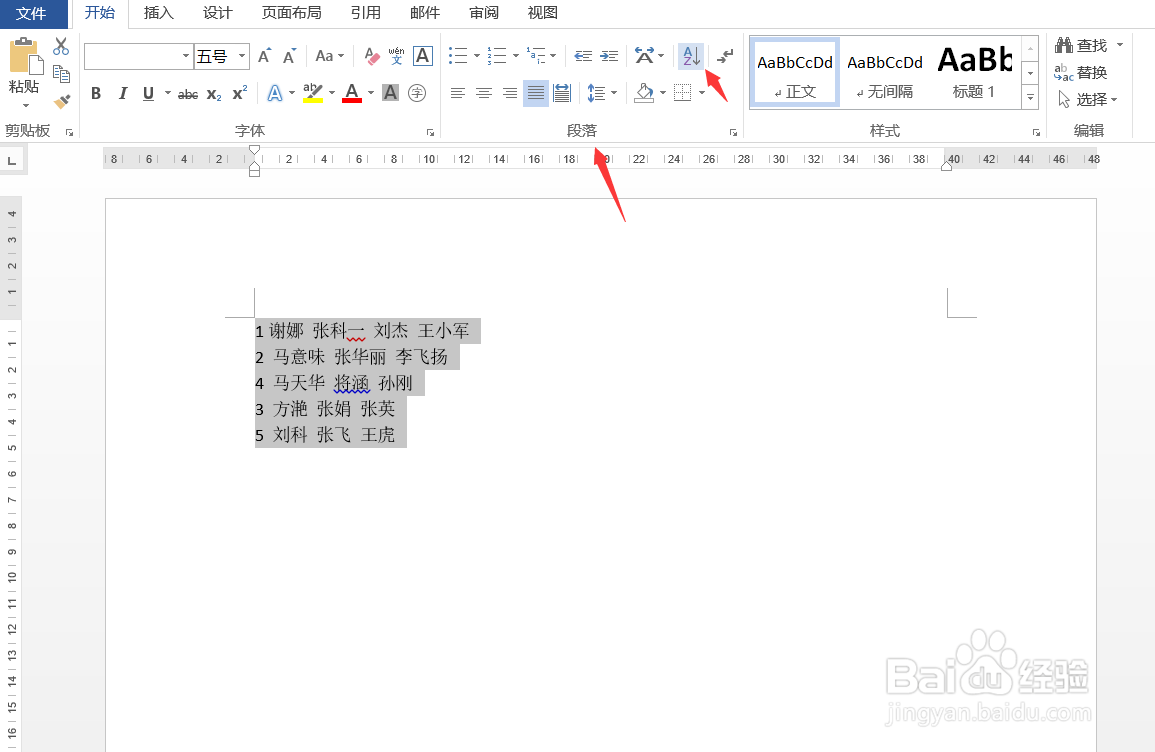Expand the borders dropdown arrow

click(702, 93)
